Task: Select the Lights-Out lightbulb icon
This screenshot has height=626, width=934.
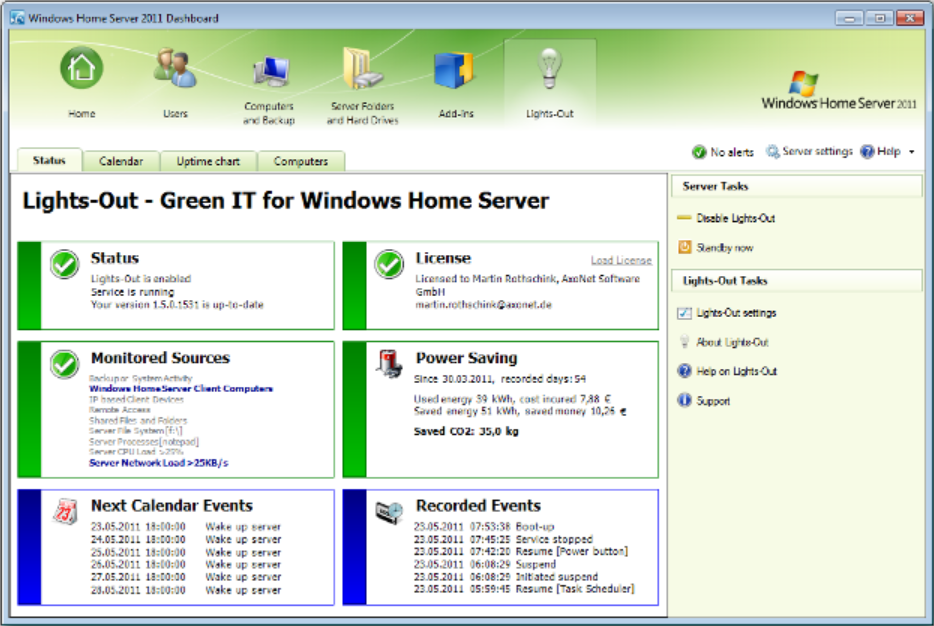Action: (549, 68)
